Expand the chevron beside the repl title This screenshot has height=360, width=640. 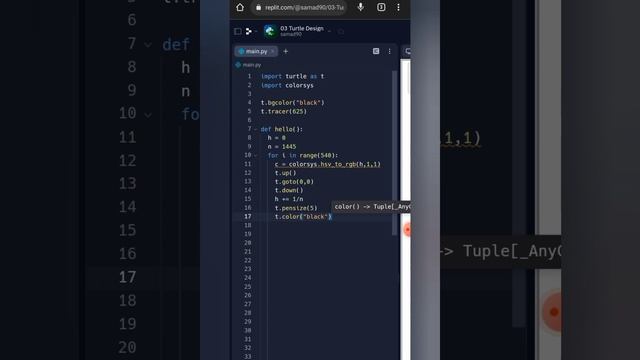329,31
